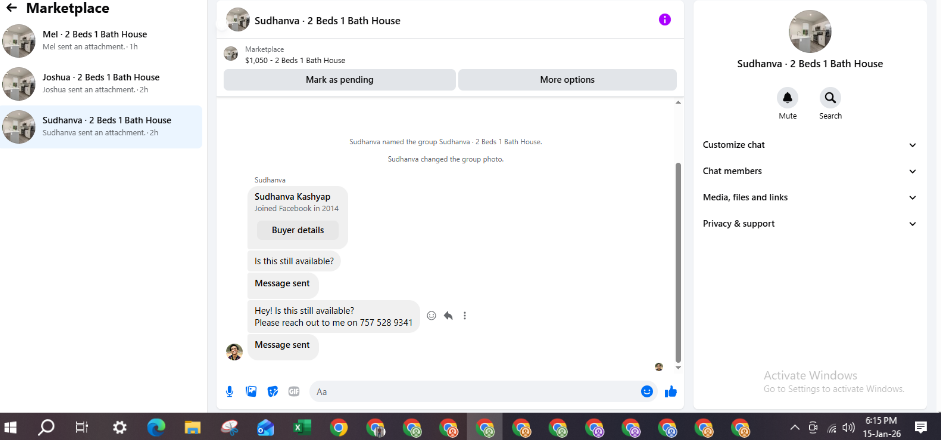Mute this chat with the bell icon
Image resolution: width=941 pixels, height=440 pixels.
tap(787, 98)
